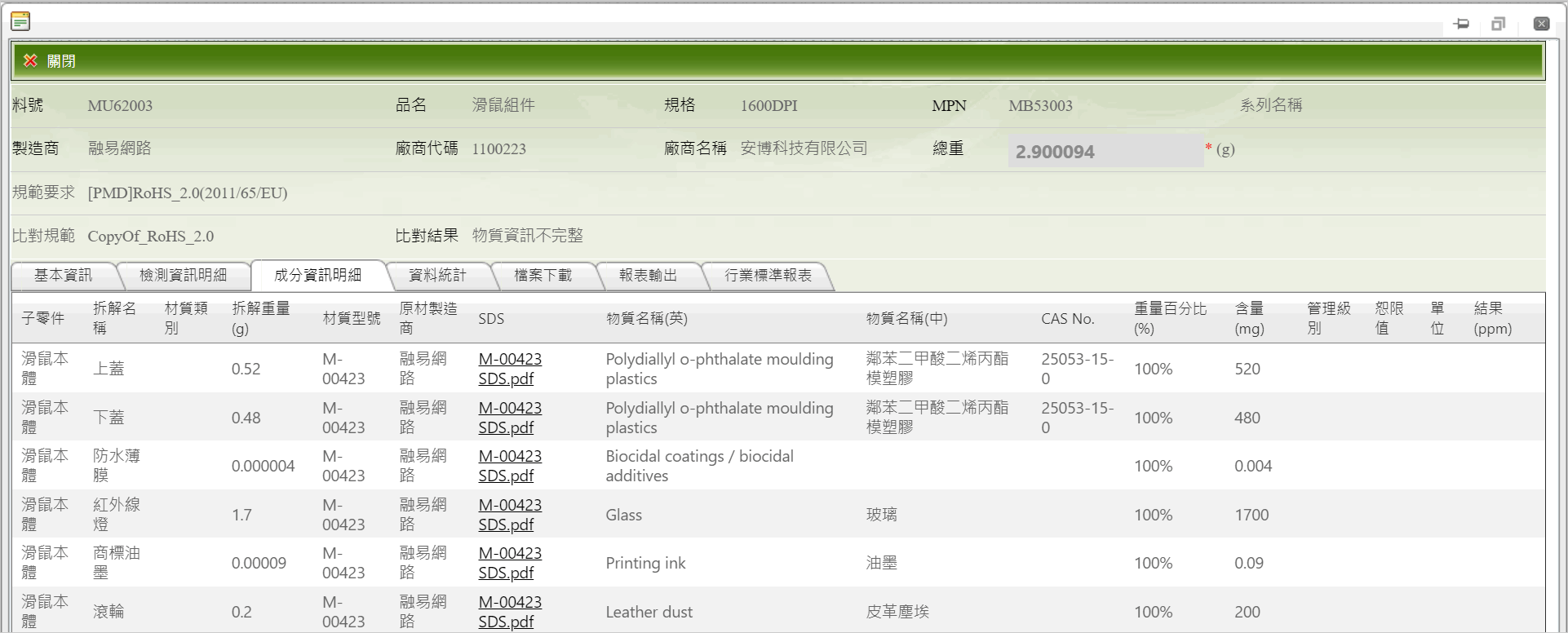Click the 單位 column header
Image resolution: width=1568 pixels, height=633 pixels.
(x=1437, y=318)
